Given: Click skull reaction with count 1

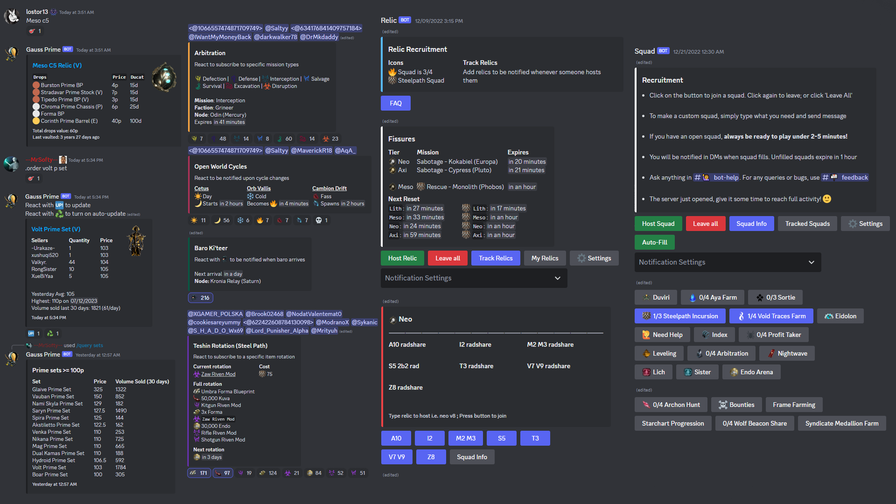Looking at the screenshot, I should pos(322,220).
